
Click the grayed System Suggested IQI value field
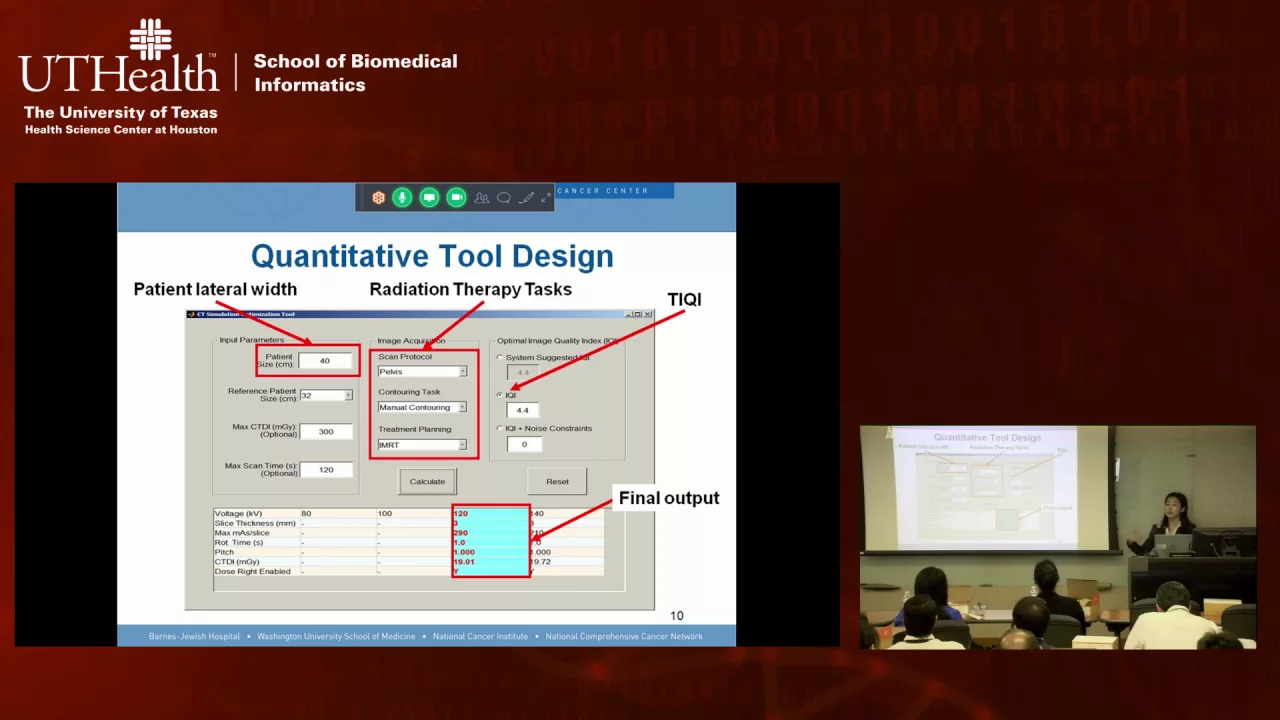(523, 372)
